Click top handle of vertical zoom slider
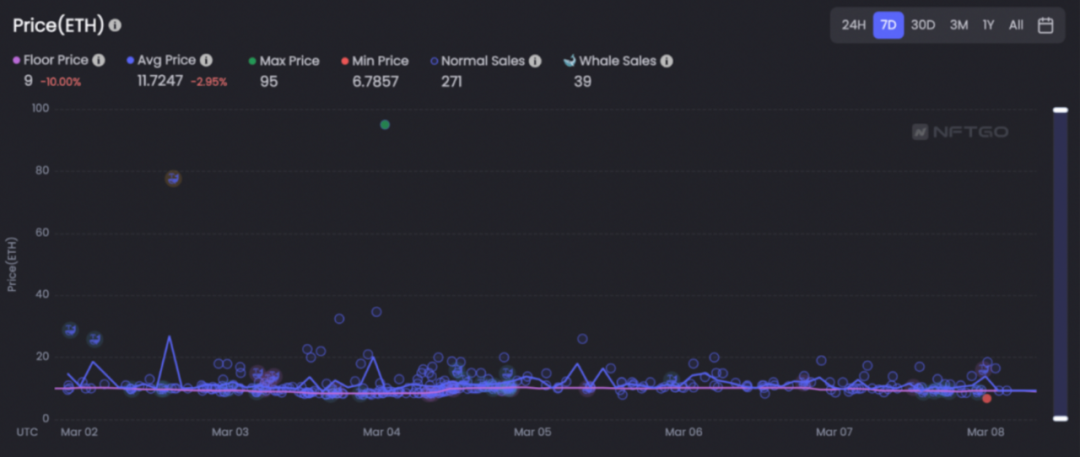The height and width of the screenshot is (457, 1080). pos(1061,110)
